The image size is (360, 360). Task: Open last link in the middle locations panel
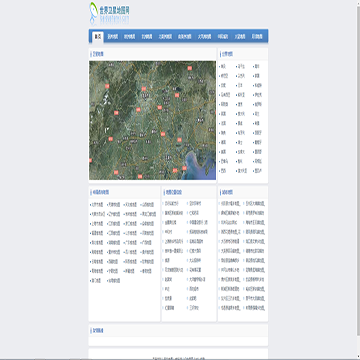tap(193, 308)
